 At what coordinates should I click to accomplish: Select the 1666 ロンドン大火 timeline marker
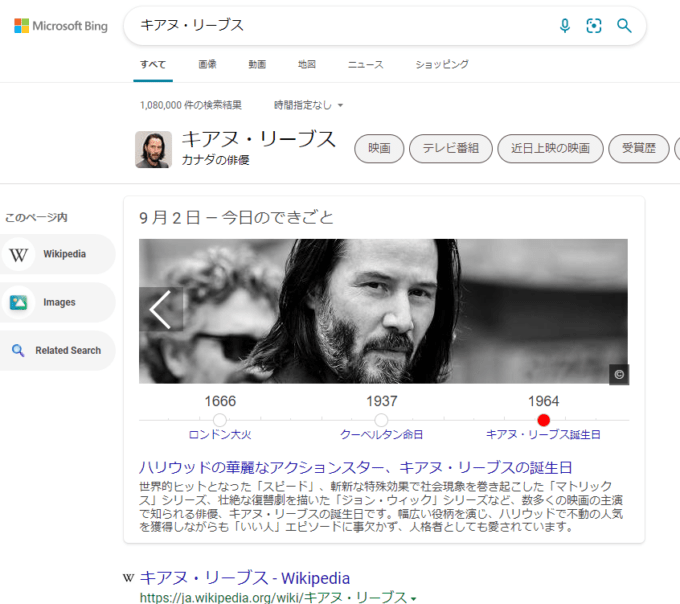pyautogui.click(x=220, y=420)
